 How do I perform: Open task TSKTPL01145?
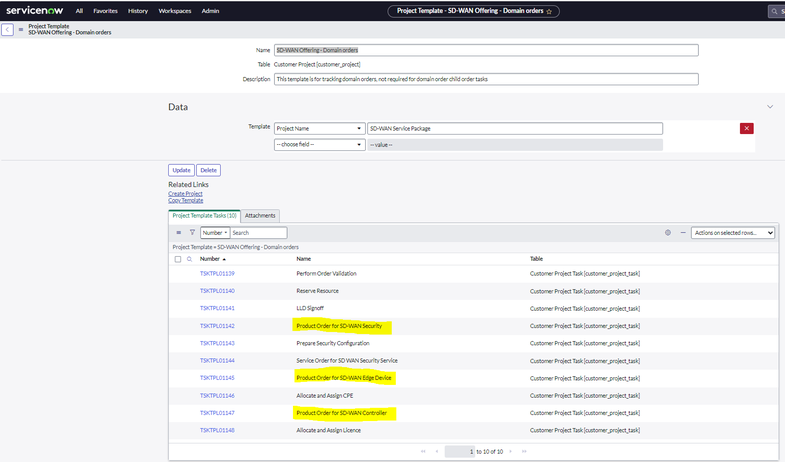(217, 378)
